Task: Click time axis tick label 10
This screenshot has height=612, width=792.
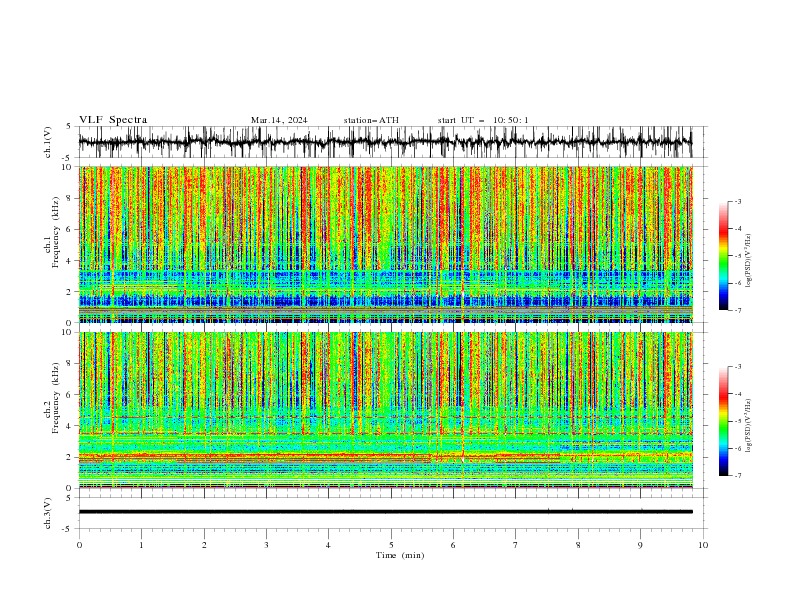Action: (703, 545)
